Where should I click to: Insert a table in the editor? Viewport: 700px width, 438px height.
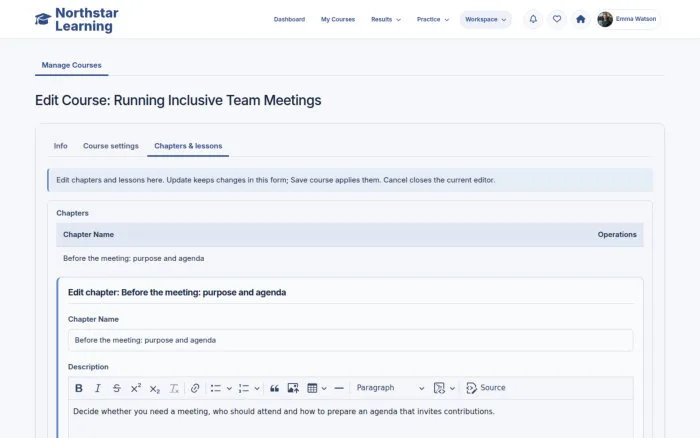312,388
